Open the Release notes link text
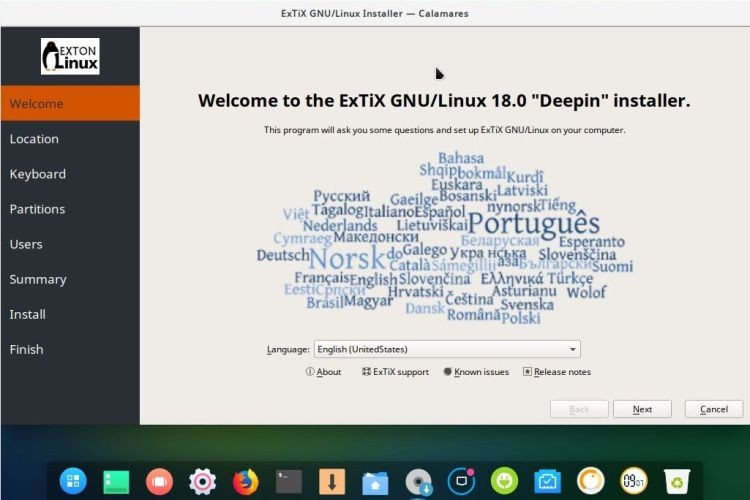Screen dimensions: 750x500 tap(562, 372)
